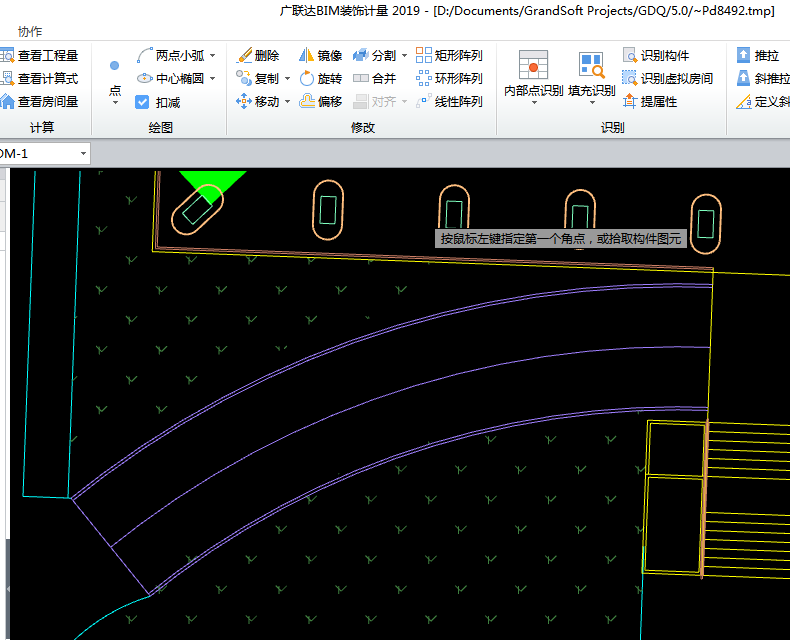Viewport: 790px width, 640px height.
Task: Click the 分割 split tool
Action: (374, 55)
